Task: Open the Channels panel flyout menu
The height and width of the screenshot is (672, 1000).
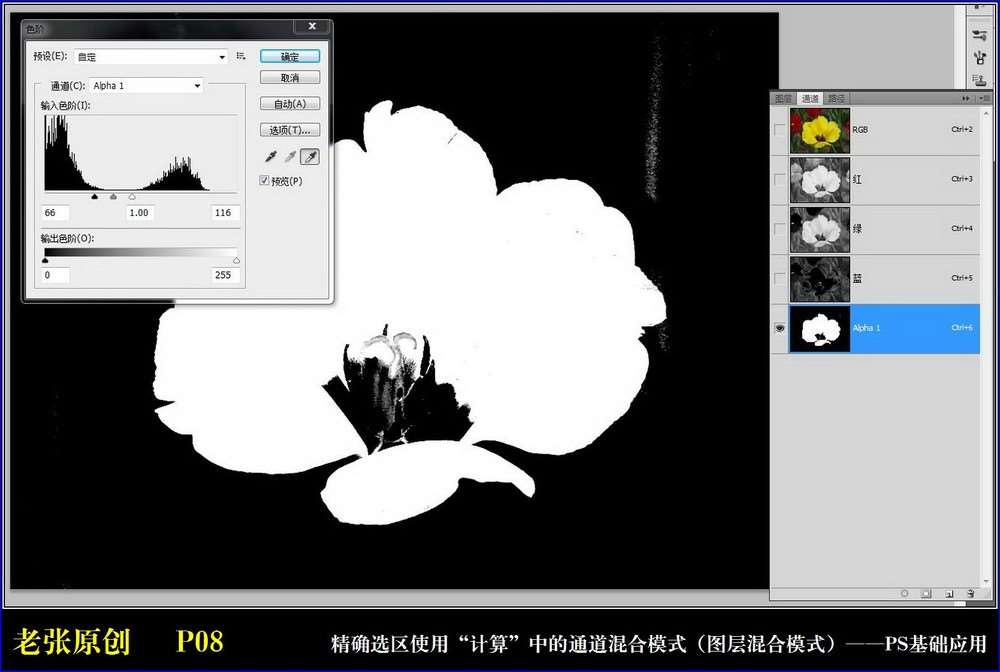Action: [x=984, y=98]
